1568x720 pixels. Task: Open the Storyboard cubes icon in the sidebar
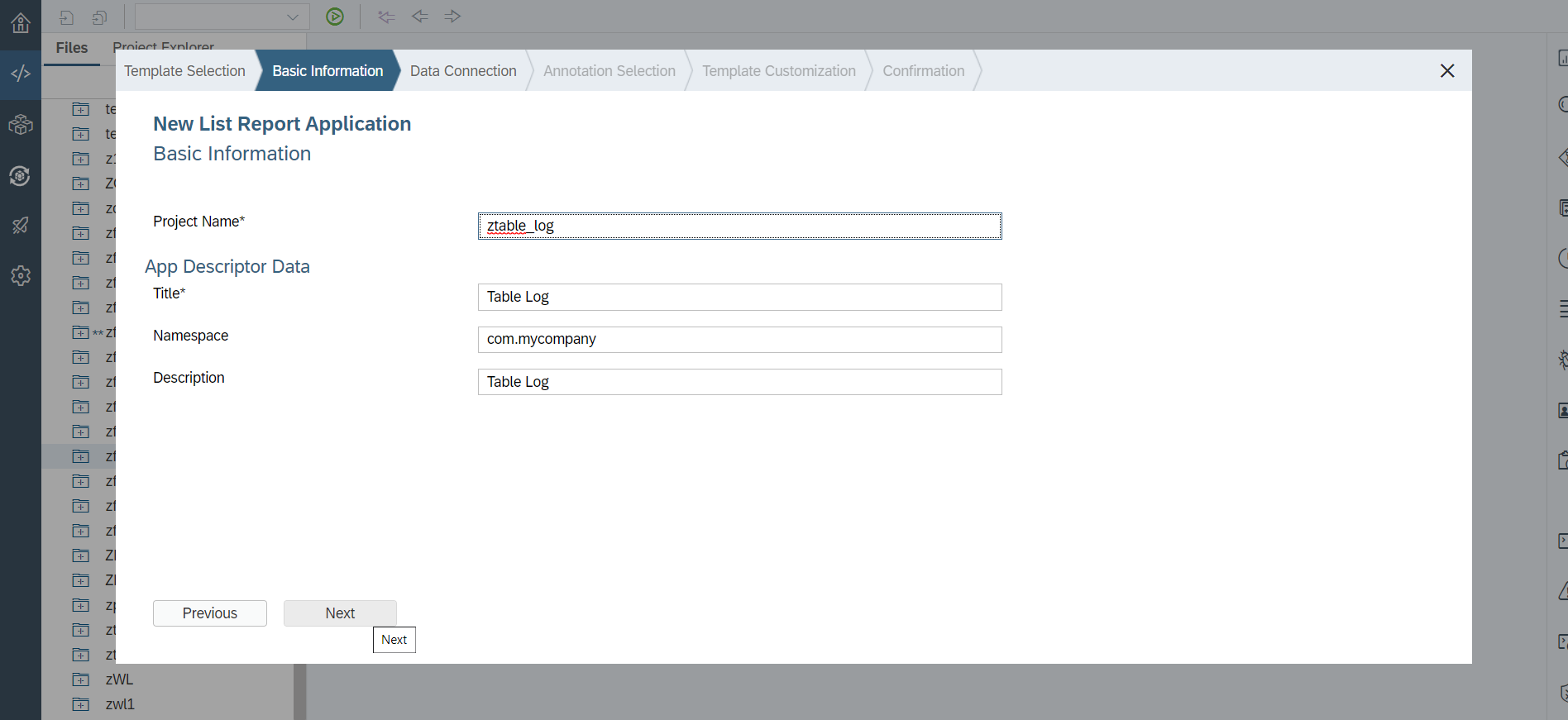21,125
